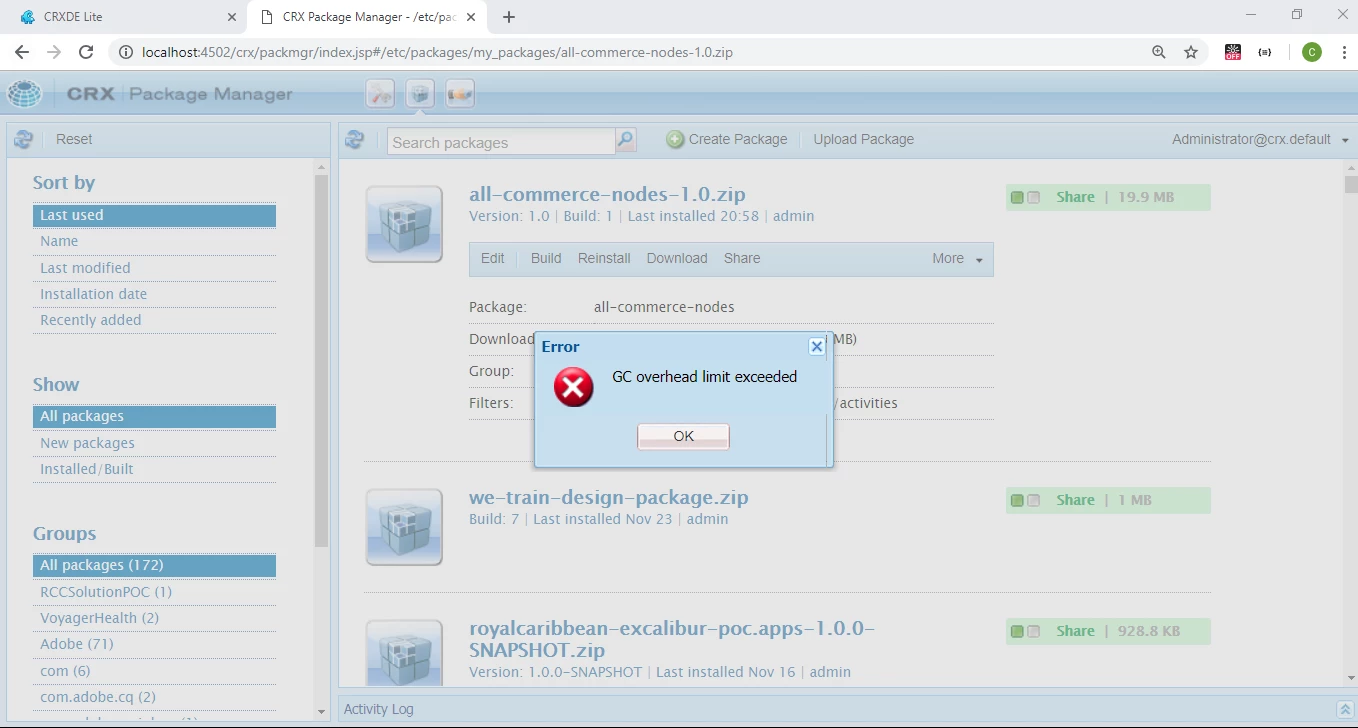This screenshot has height=728, width=1358.
Task: Click the red error X icon in dialog
Action: pyautogui.click(x=574, y=386)
